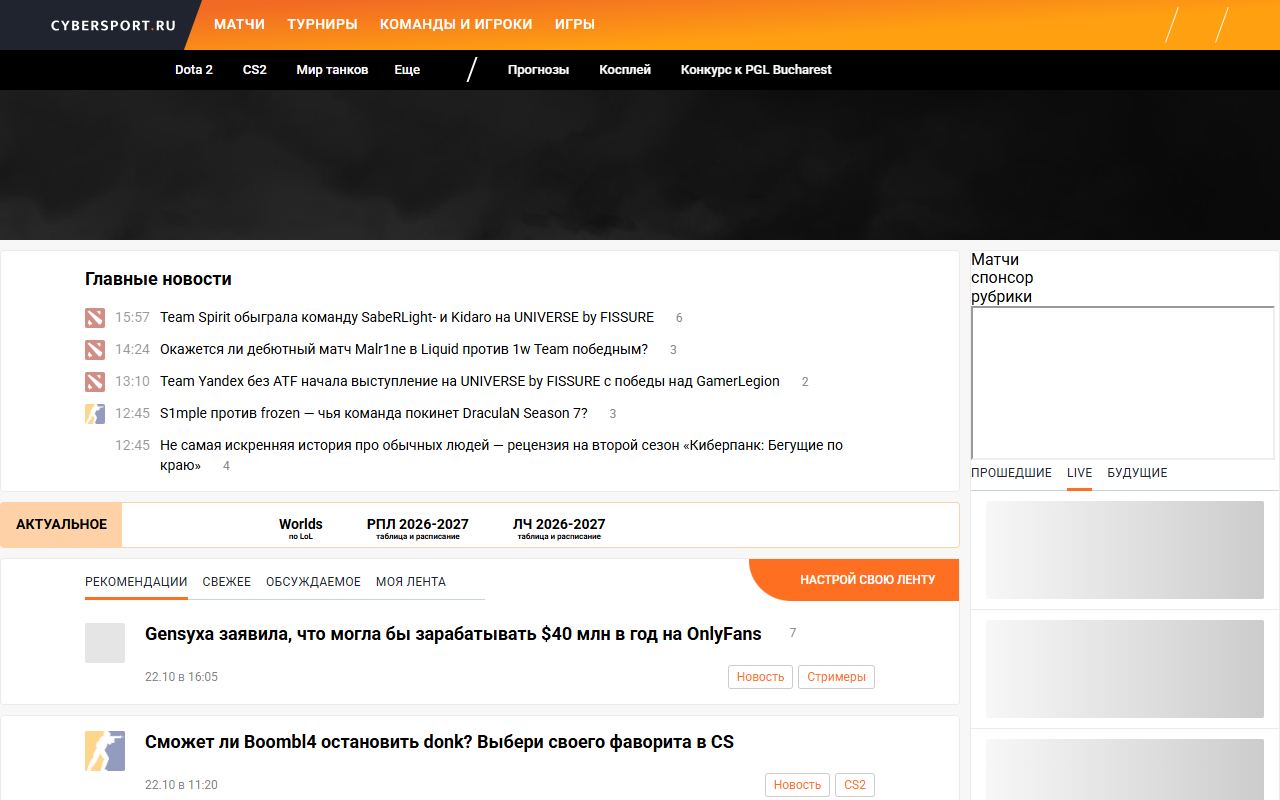Go to the CS2 section
Screen dimensions: 1280x800
point(255,70)
